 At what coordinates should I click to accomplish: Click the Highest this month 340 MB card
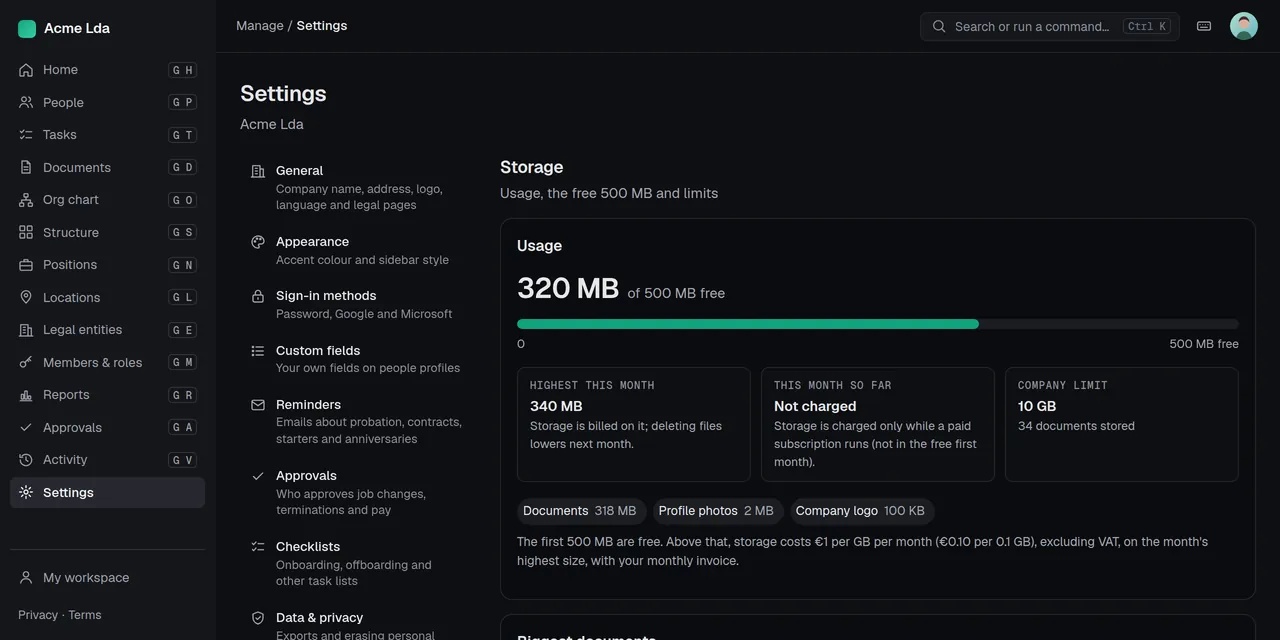pos(634,425)
